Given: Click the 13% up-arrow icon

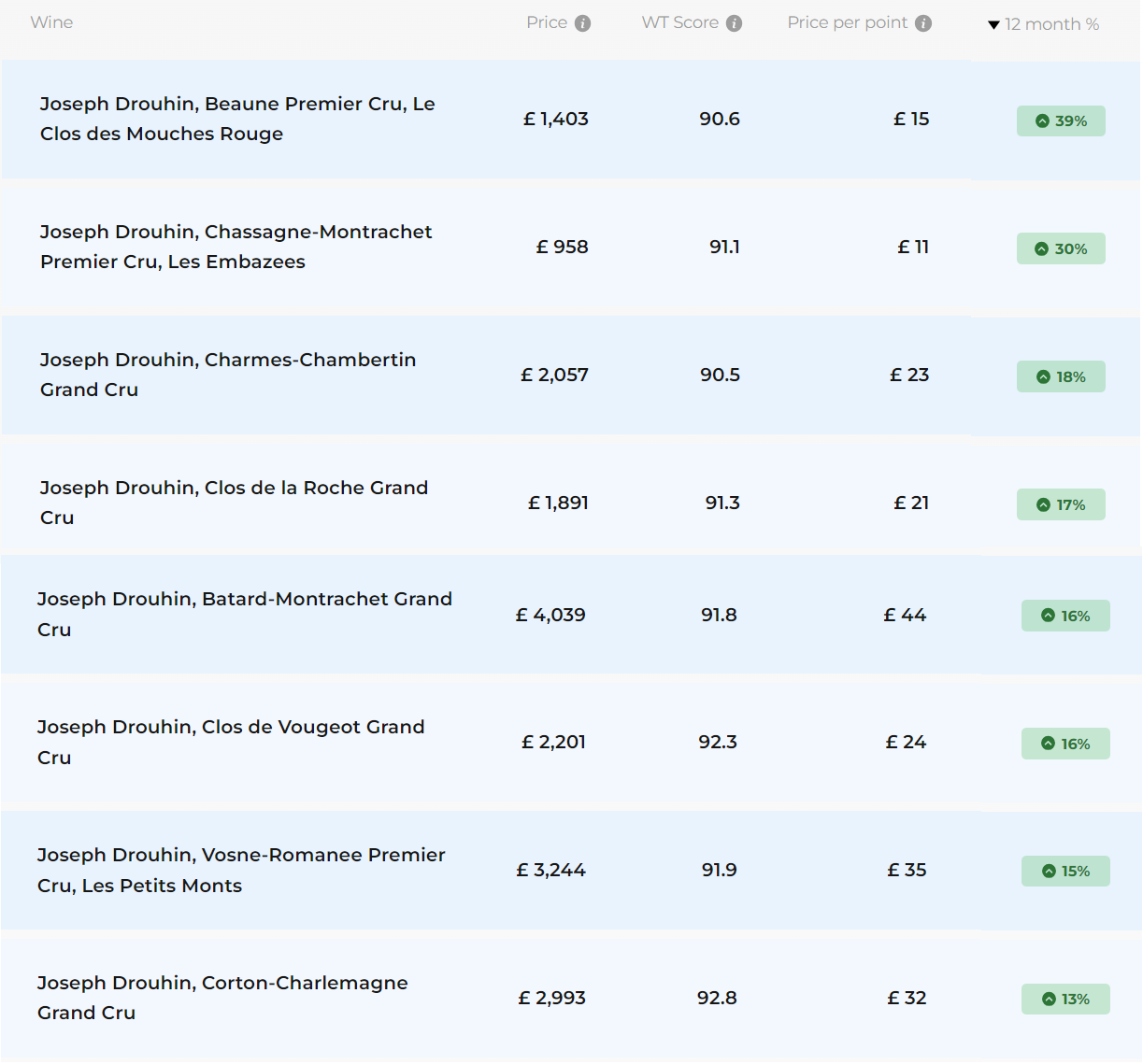Looking at the screenshot, I should 1049,1000.
